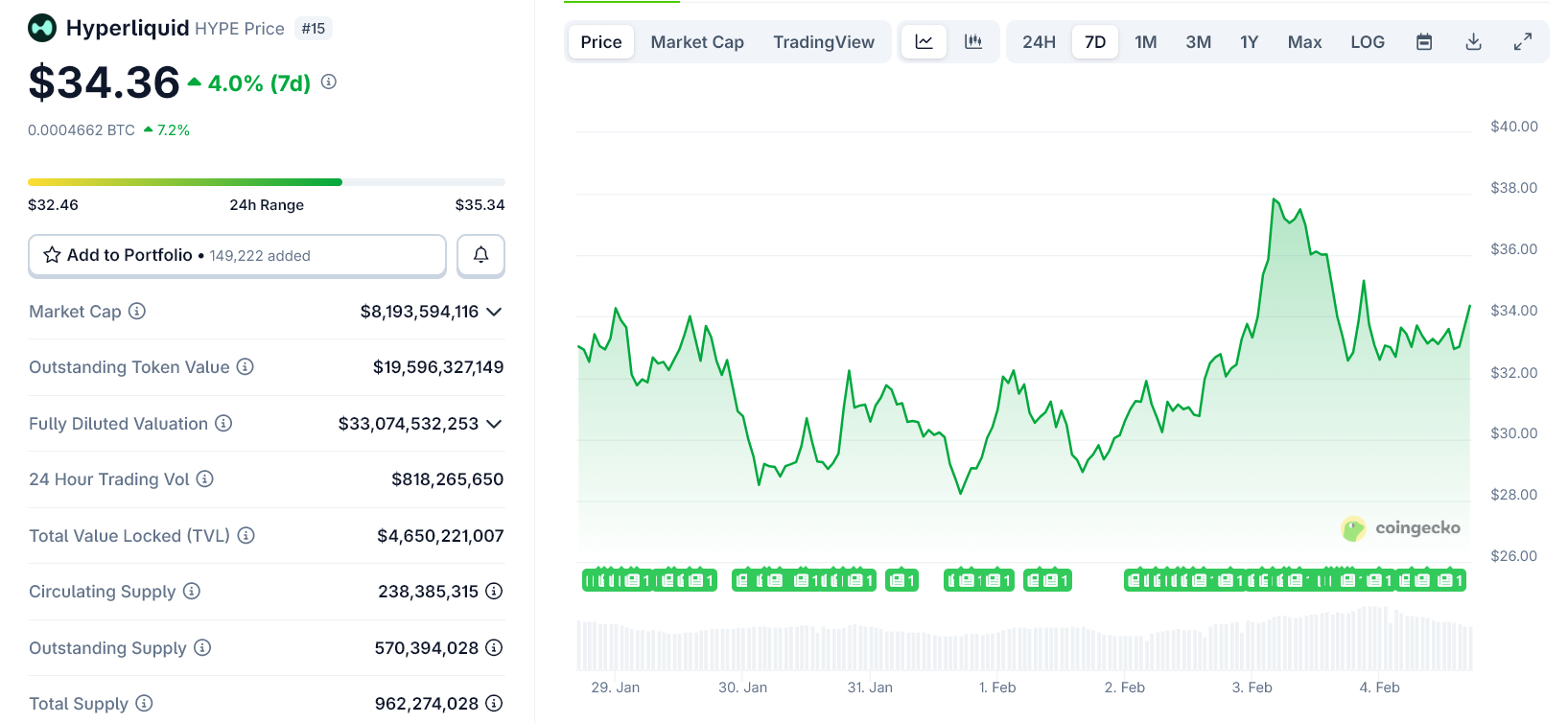Switch to the Market Cap chart tab

click(x=697, y=42)
